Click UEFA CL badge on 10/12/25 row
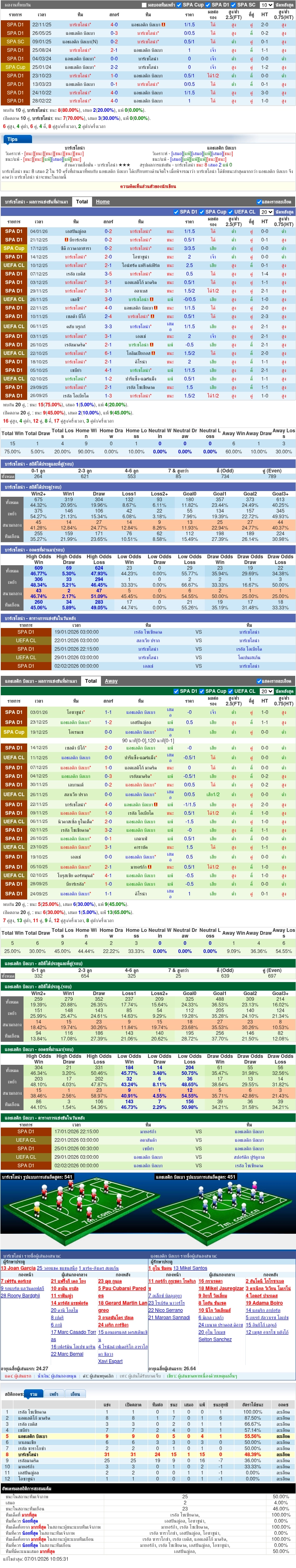This screenshot has height=1568, width=296. click(x=13, y=265)
